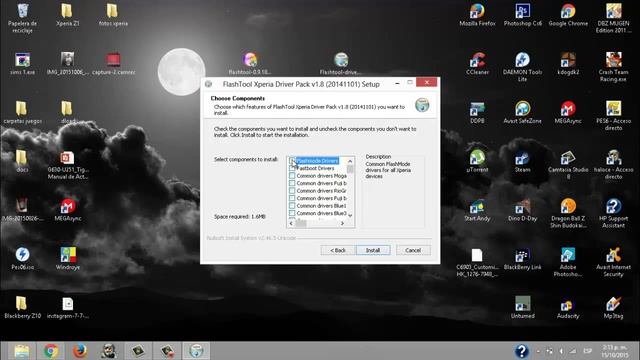Click the ESP language indicator
The image size is (640, 360).
coord(587,351)
